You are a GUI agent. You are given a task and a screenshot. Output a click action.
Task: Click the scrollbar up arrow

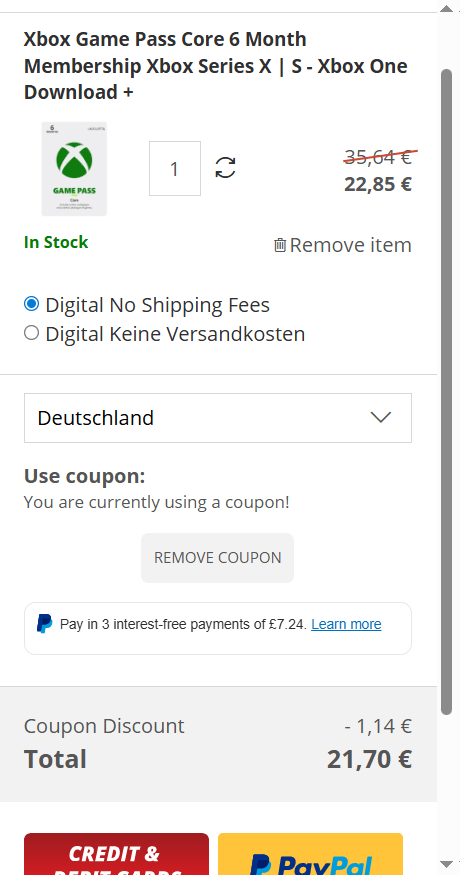point(446,8)
